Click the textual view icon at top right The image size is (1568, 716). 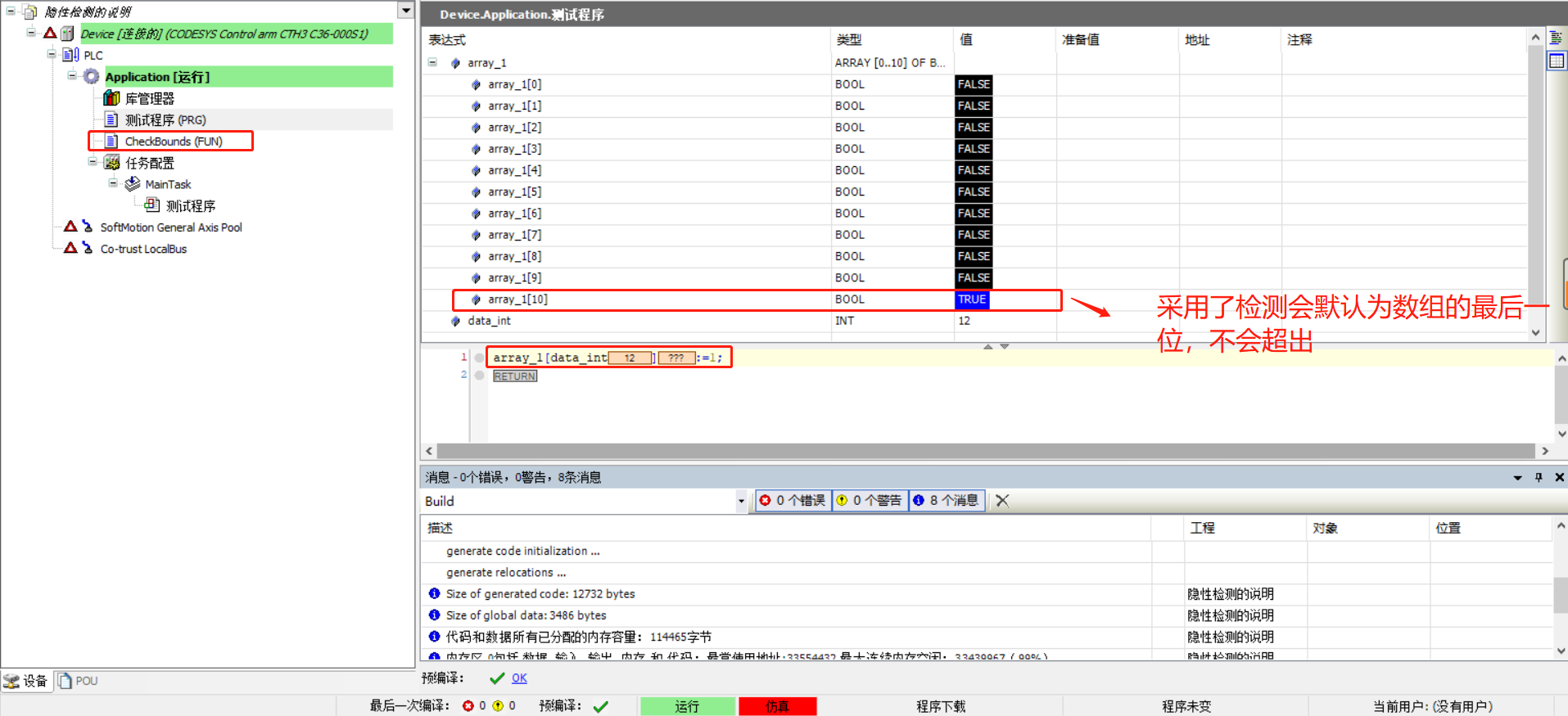[1557, 38]
